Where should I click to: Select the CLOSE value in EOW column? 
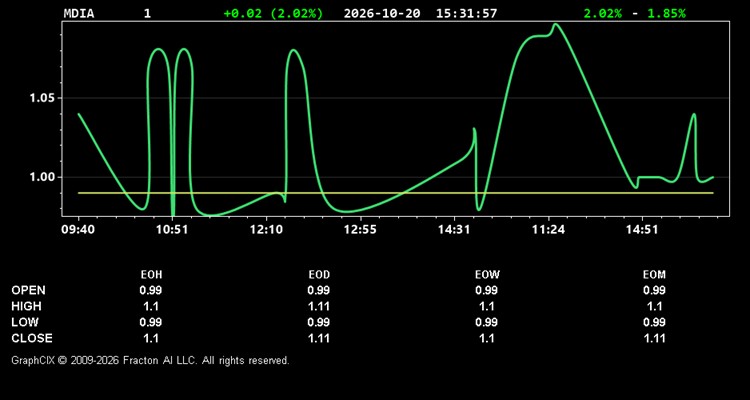point(487,338)
